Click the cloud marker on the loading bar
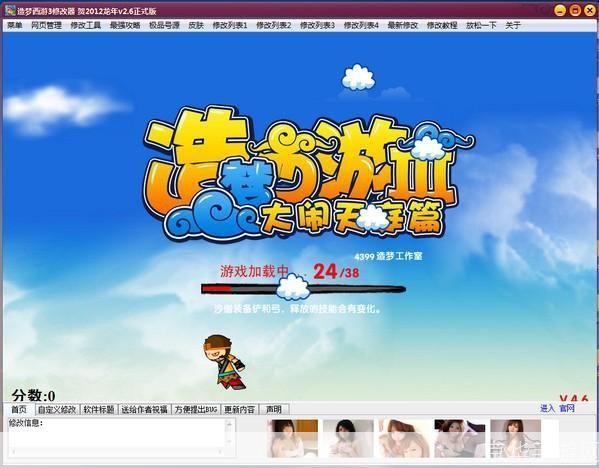This screenshot has width=599, height=468. (293, 287)
